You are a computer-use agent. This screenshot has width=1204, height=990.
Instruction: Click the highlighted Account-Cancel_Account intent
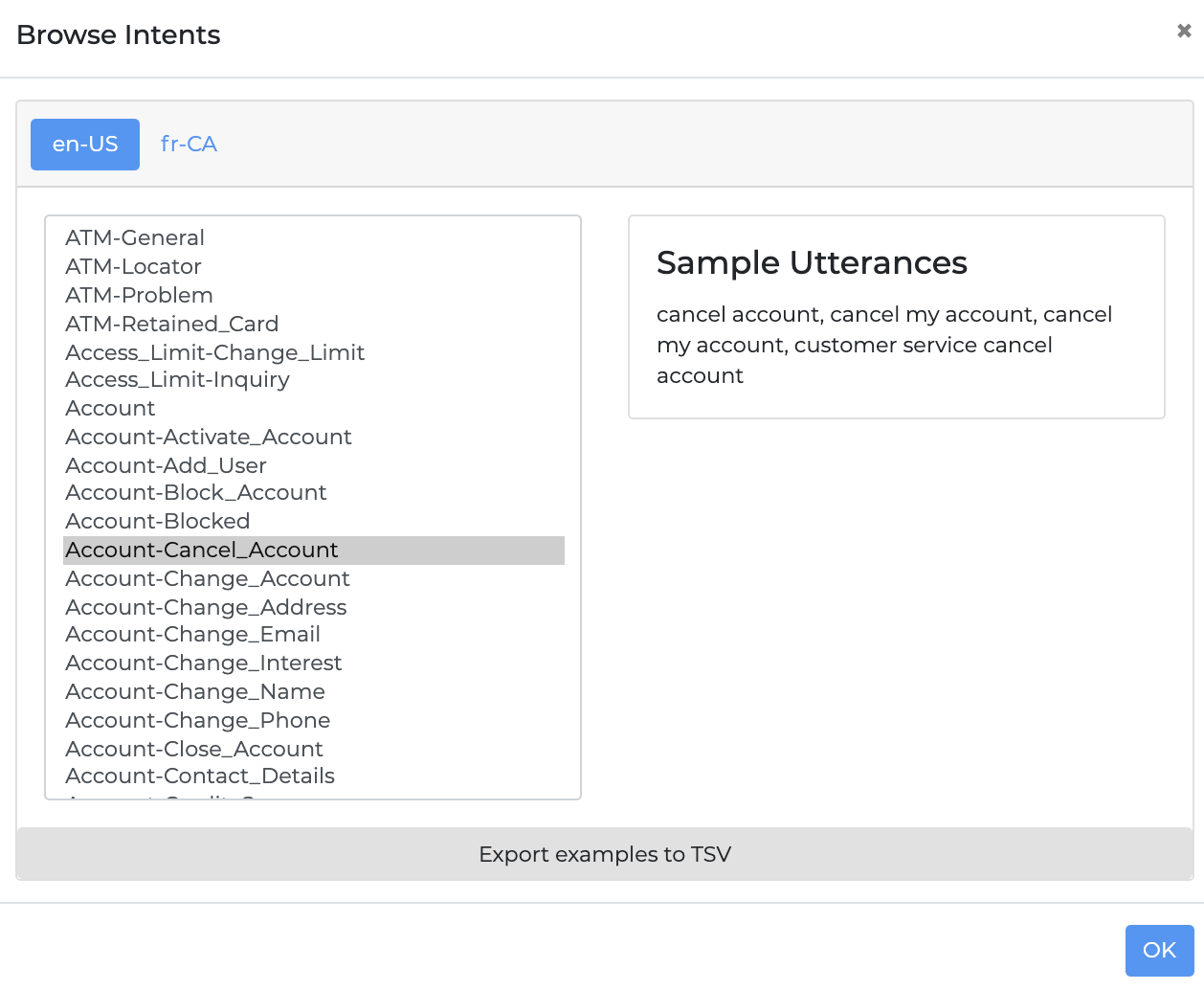(201, 550)
